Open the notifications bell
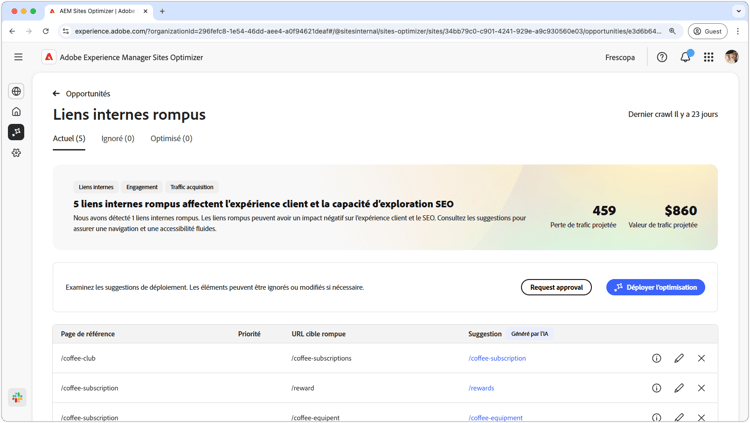Screen dimensions: 750x423 tap(685, 57)
